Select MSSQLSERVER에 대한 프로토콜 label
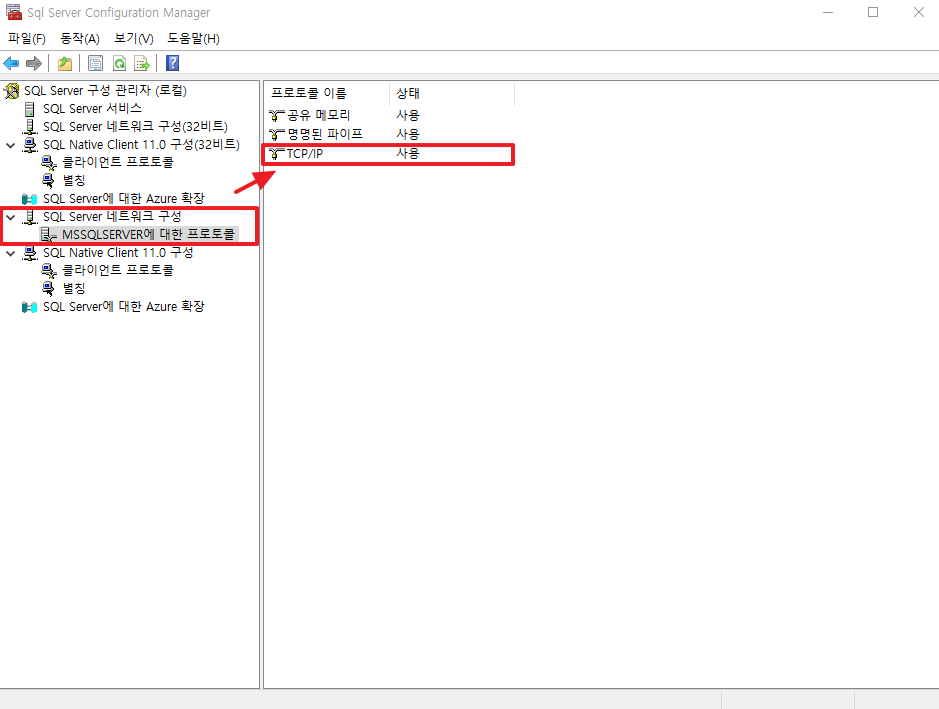939x709 pixels. (x=149, y=235)
